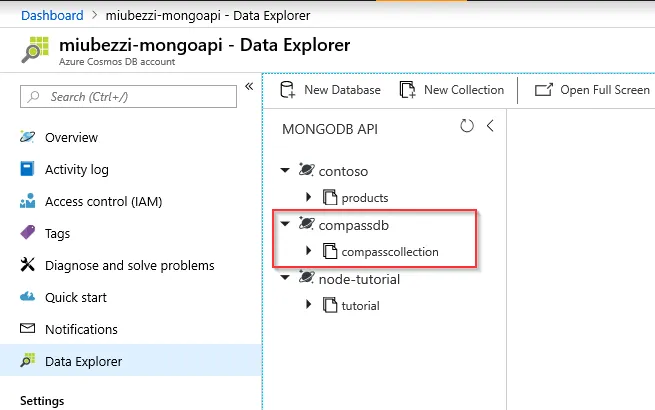Click the Diagnose wrench icon

(28, 265)
